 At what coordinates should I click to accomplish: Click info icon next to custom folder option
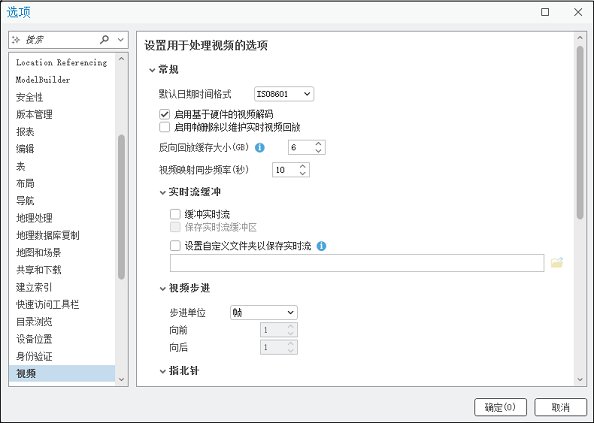click(321, 246)
